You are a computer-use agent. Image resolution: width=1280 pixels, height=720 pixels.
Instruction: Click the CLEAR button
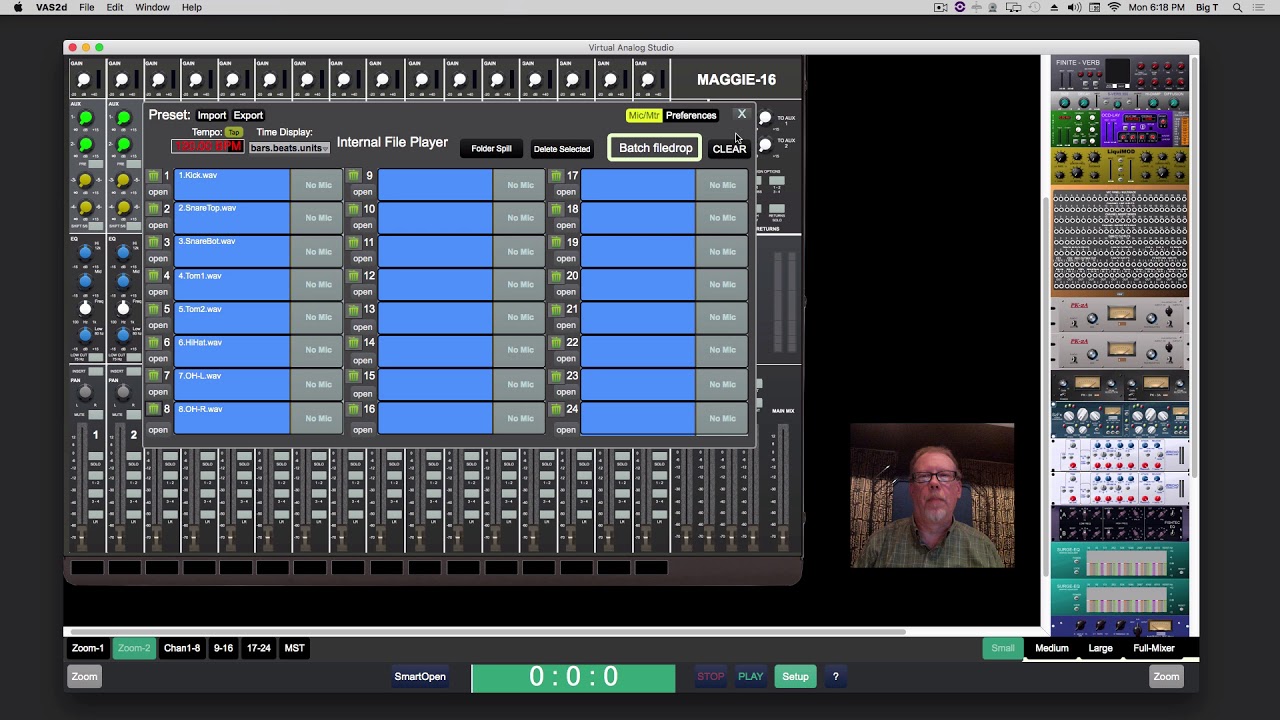(x=729, y=149)
